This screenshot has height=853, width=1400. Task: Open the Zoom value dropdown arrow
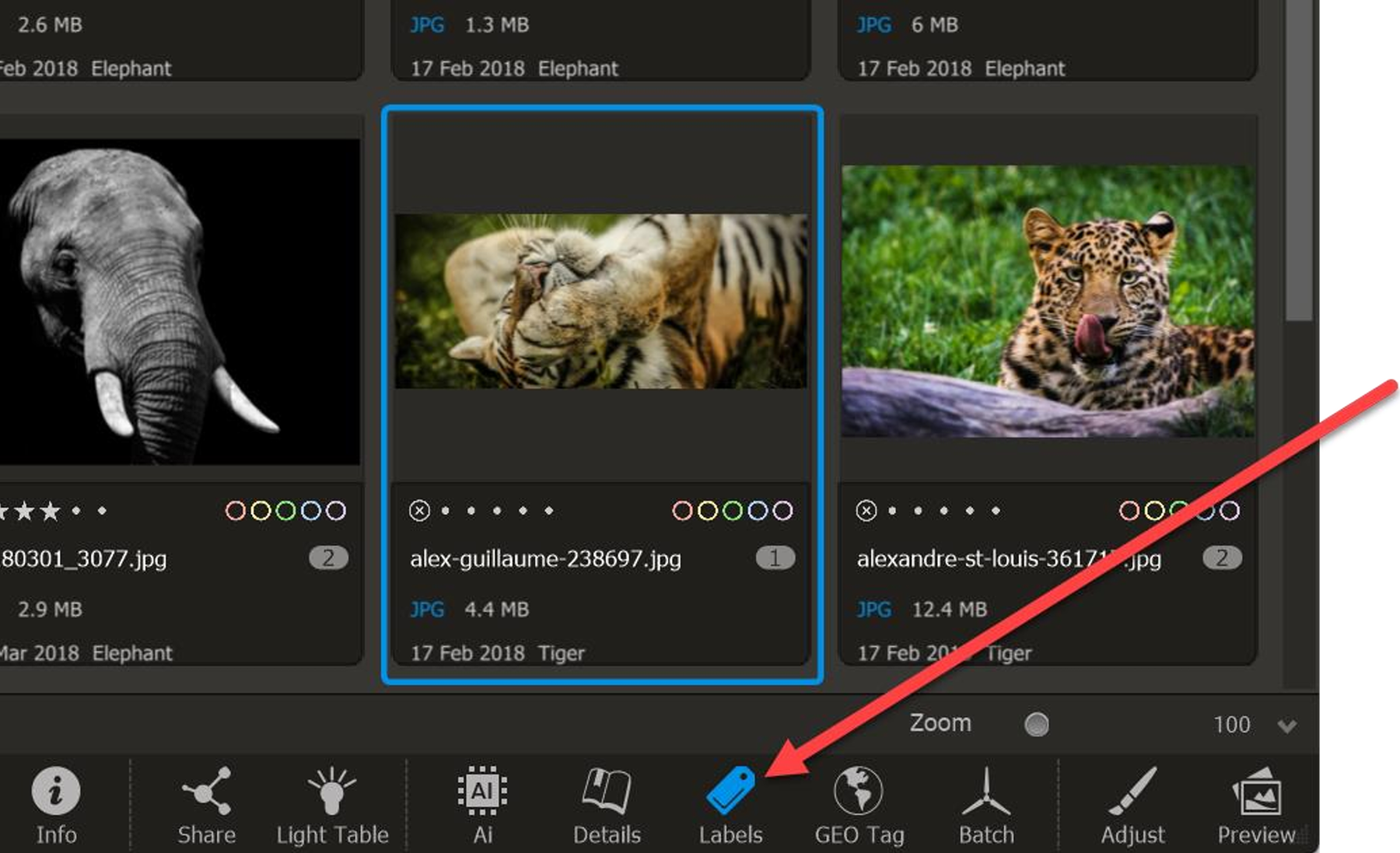click(x=1287, y=725)
